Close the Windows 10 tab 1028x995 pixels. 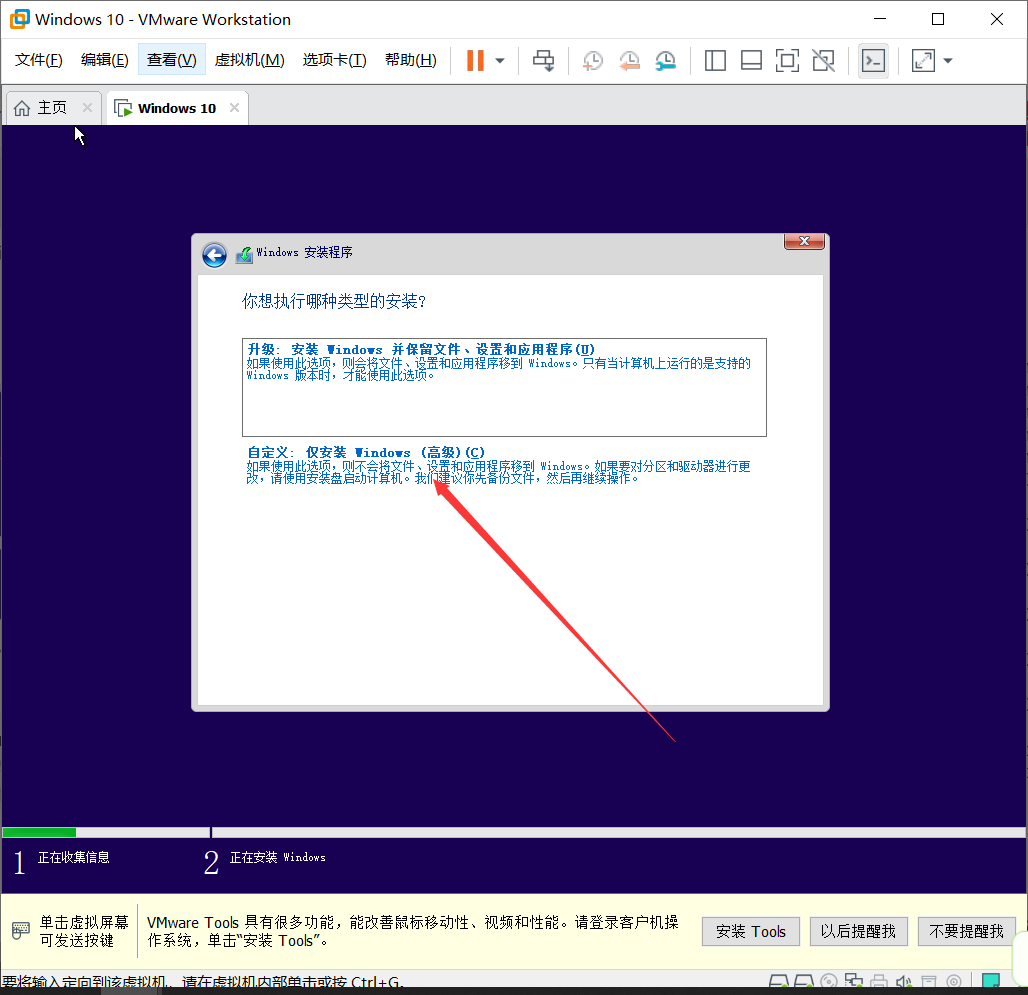235,107
